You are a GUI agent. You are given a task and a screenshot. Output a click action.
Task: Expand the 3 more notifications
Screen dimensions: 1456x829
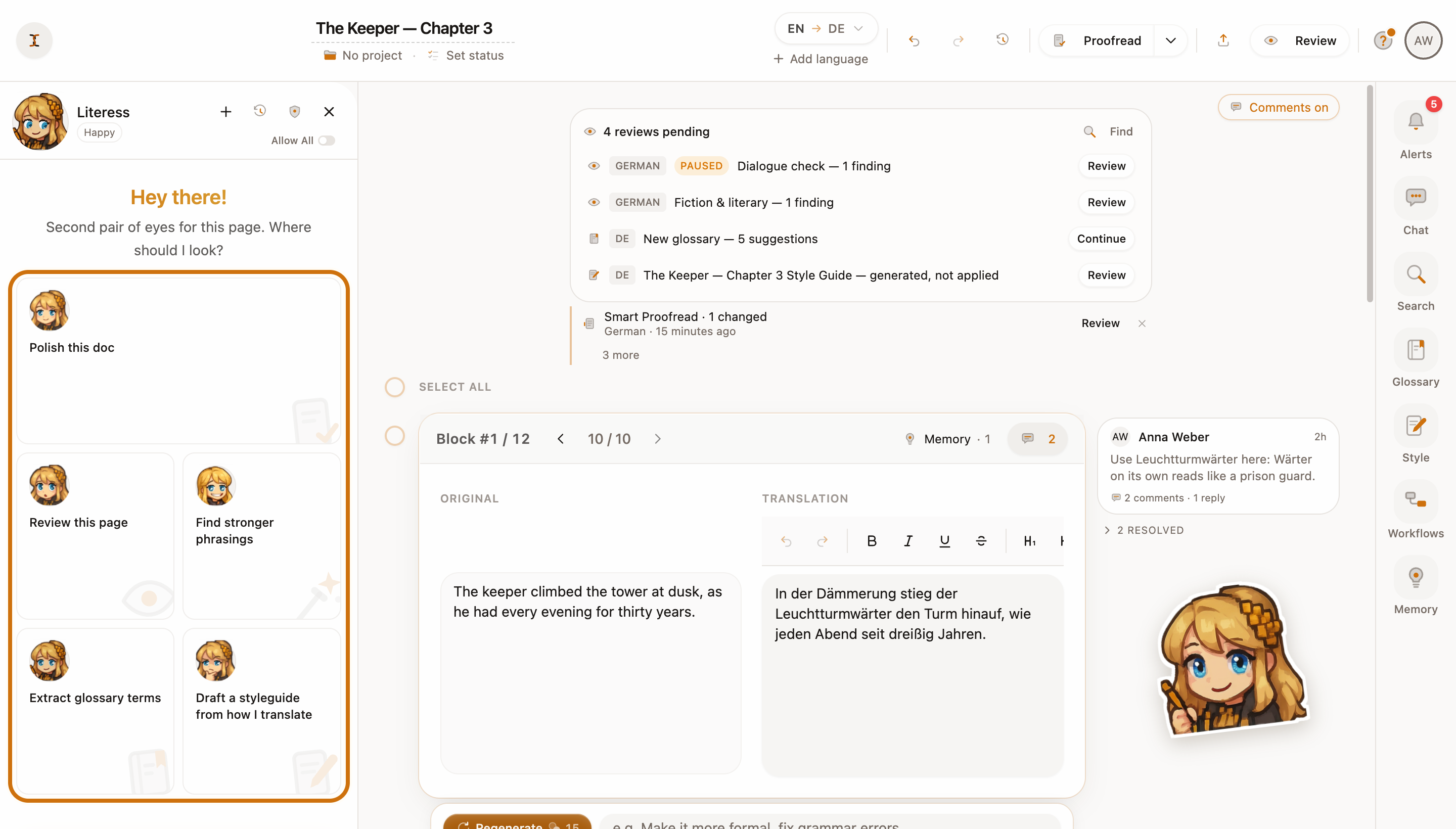tap(621, 355)
